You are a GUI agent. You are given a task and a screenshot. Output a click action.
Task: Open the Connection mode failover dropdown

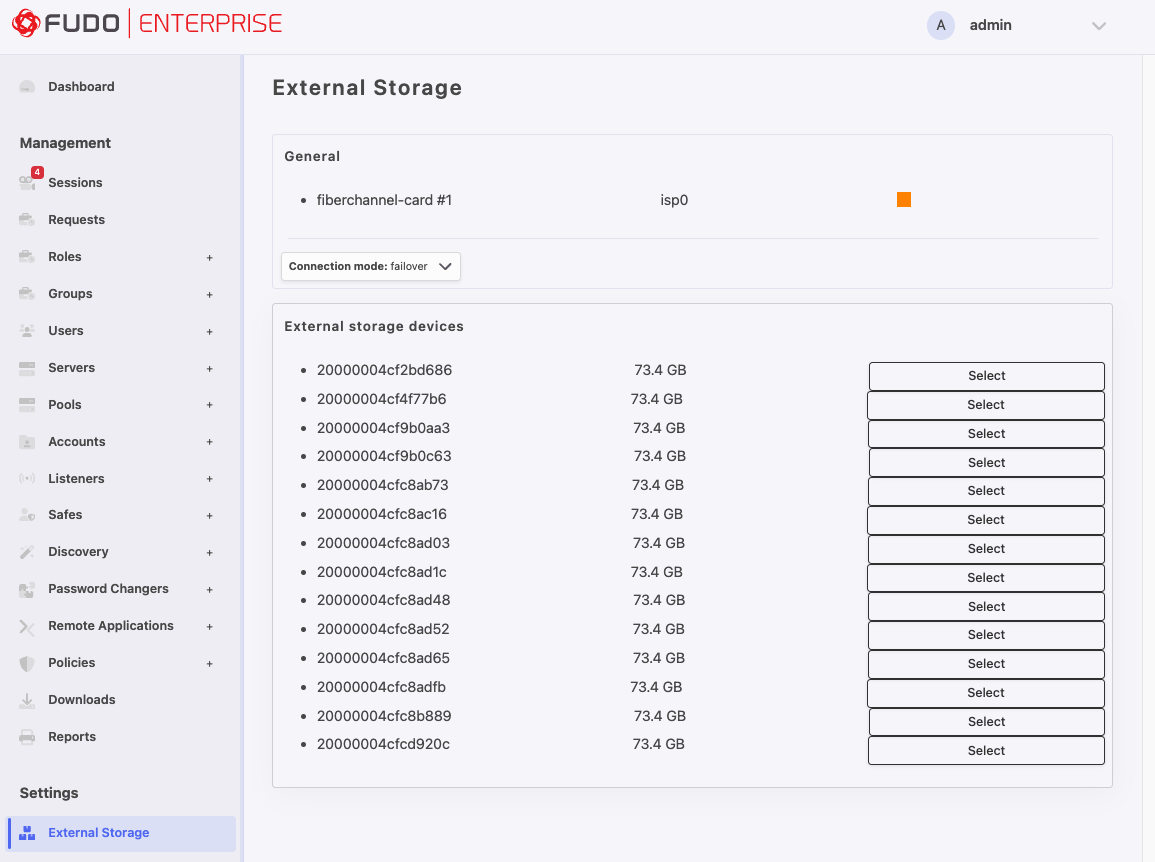click(x=371, y=266)
